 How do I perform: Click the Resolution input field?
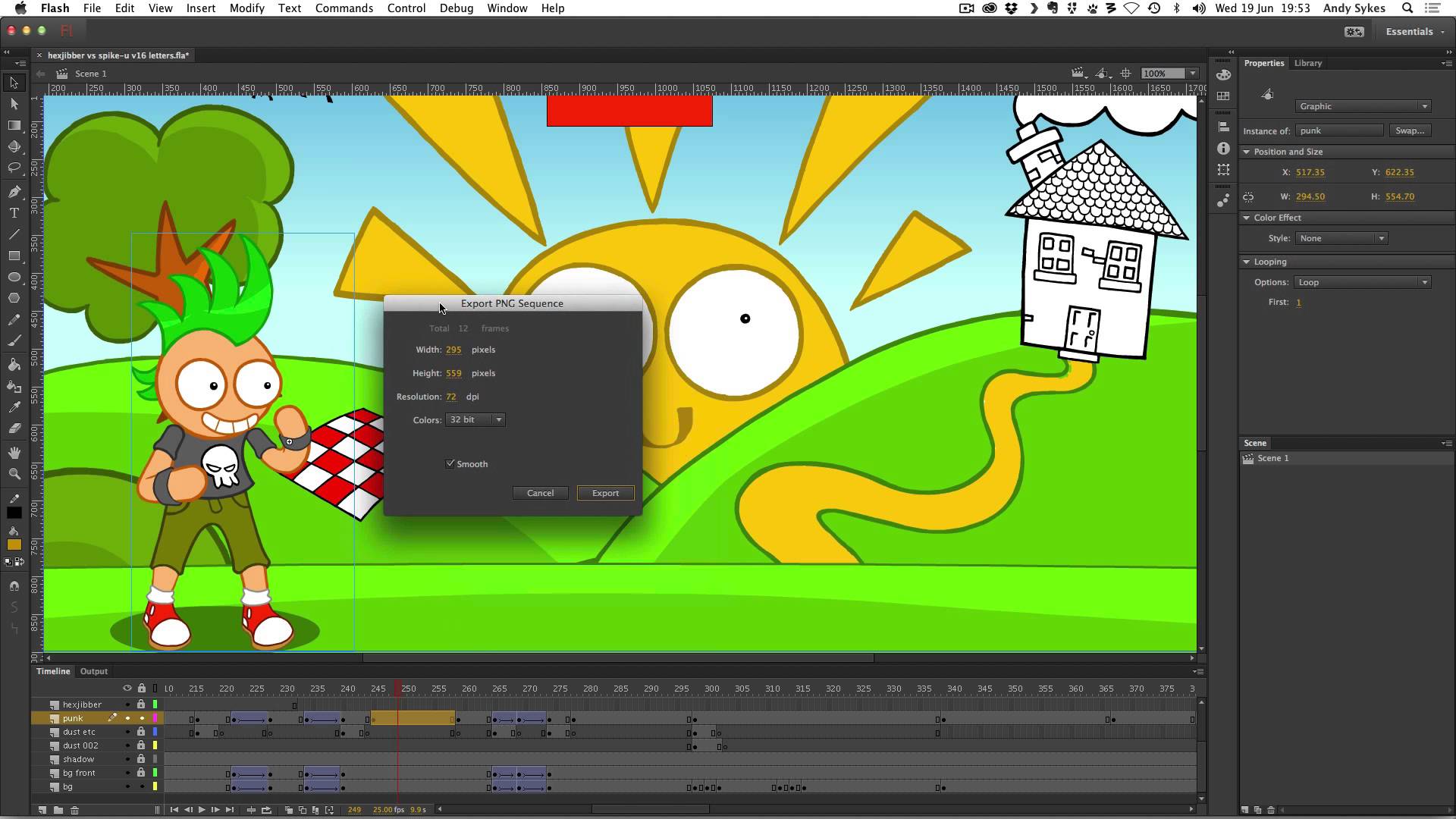click(x=452, y=396)
